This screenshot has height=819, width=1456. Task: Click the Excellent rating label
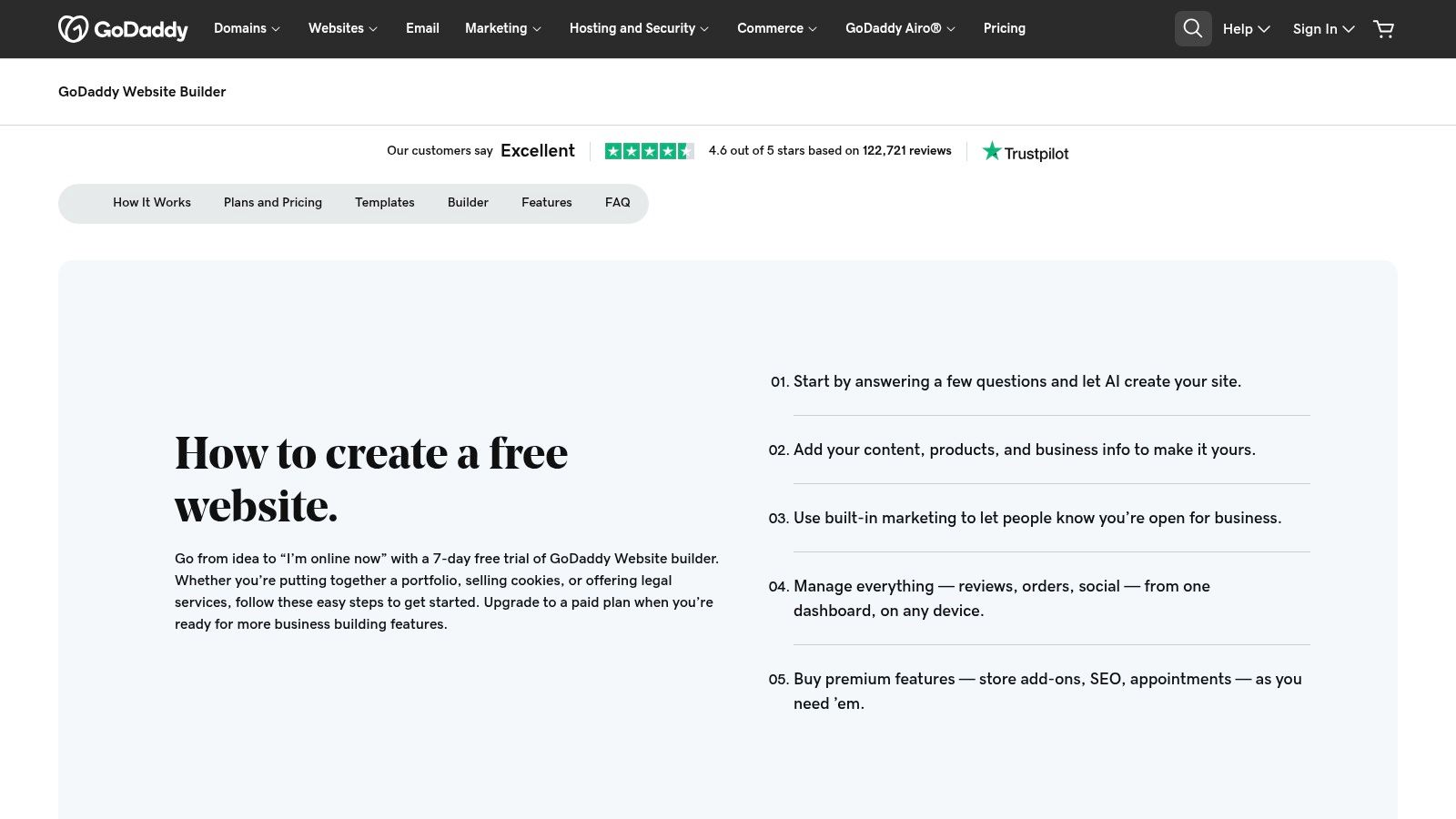click(x=538, y=151)
